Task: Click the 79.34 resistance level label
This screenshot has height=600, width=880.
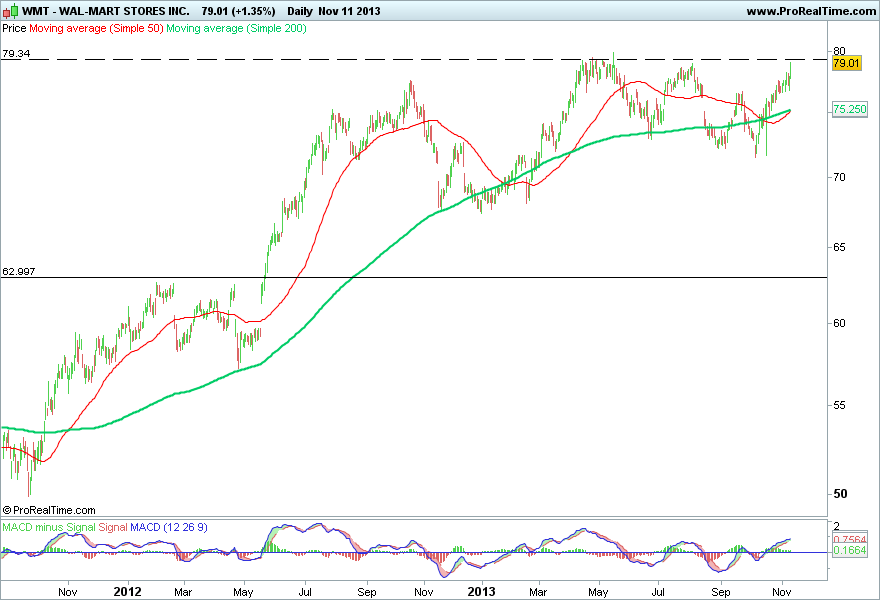Action: (16, 54)
